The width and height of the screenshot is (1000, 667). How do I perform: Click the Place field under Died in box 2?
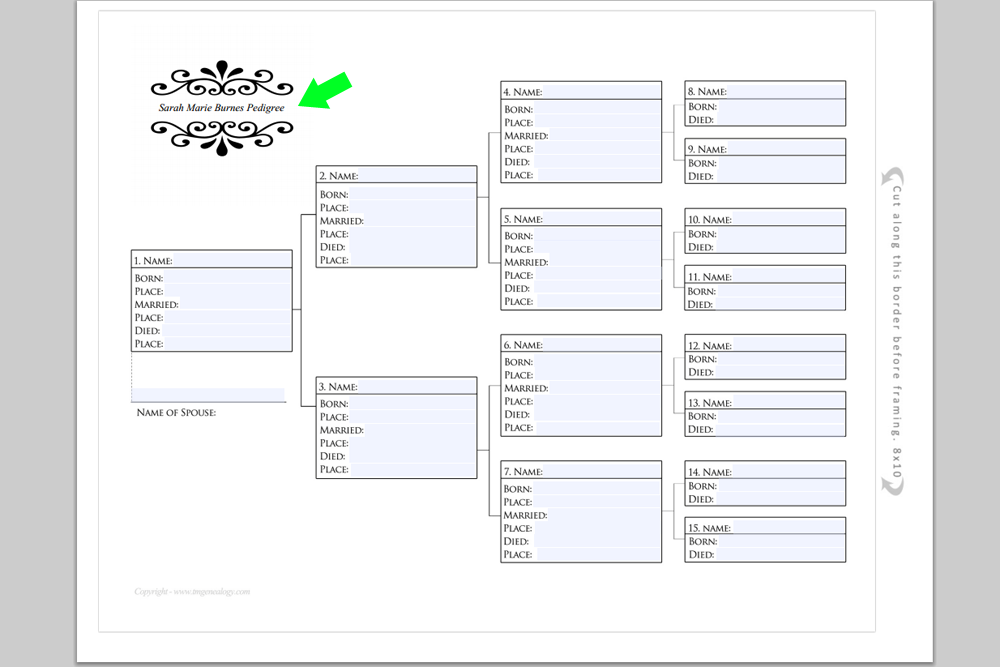[411, 260]
